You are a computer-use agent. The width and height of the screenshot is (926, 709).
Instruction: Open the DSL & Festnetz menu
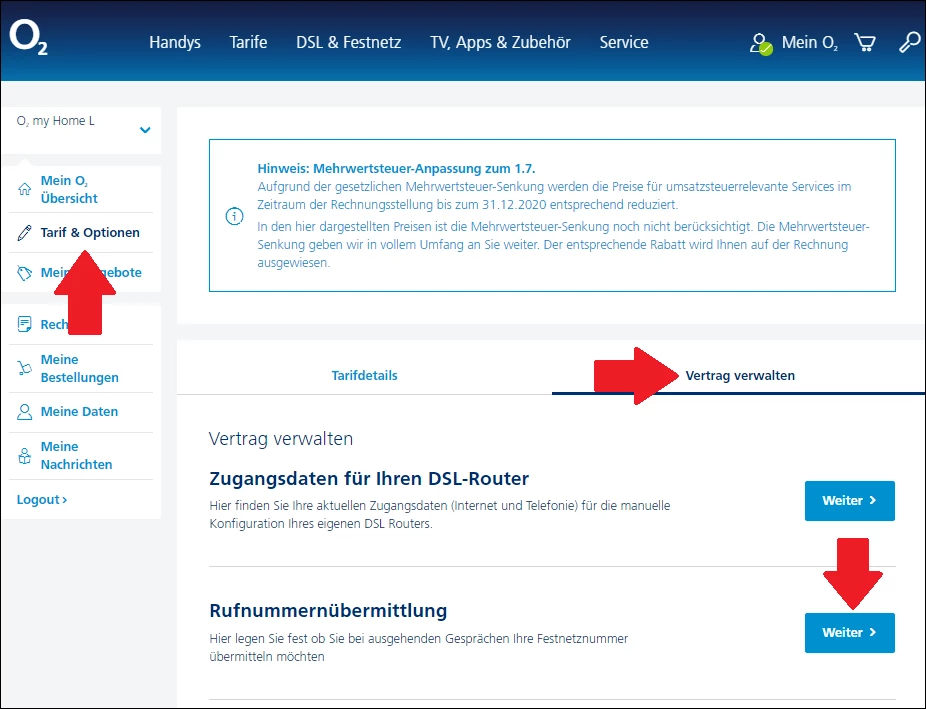348,43
